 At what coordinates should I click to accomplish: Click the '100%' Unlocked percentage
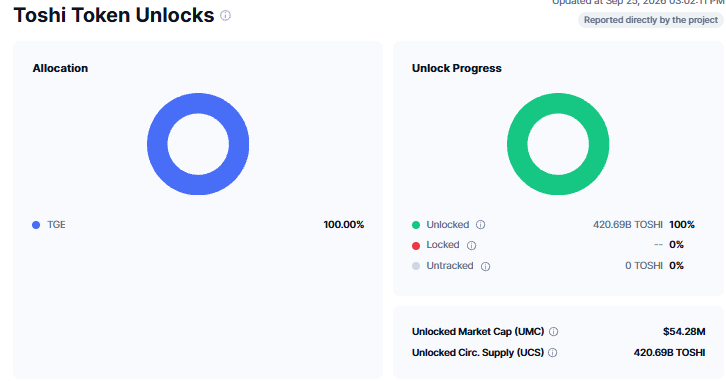point(682,225)
